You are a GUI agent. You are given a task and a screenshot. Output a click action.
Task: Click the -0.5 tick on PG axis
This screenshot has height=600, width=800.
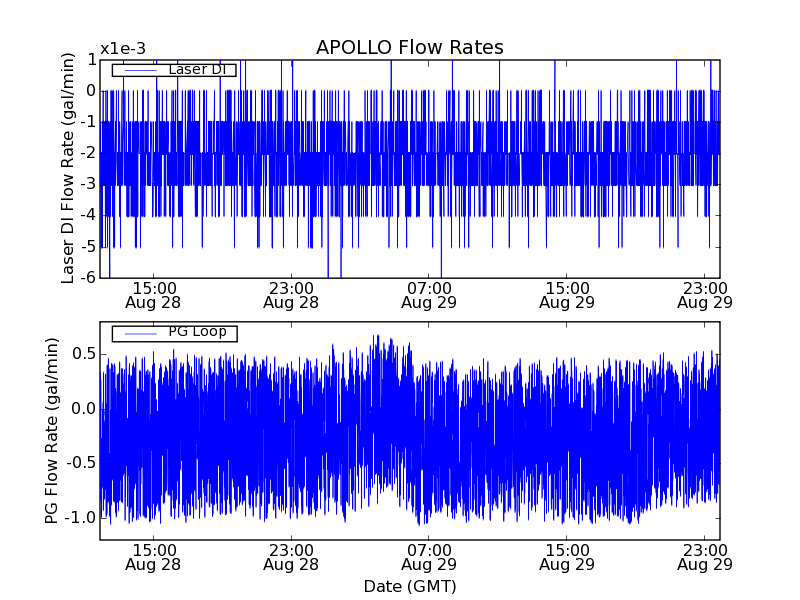[80, 463]
